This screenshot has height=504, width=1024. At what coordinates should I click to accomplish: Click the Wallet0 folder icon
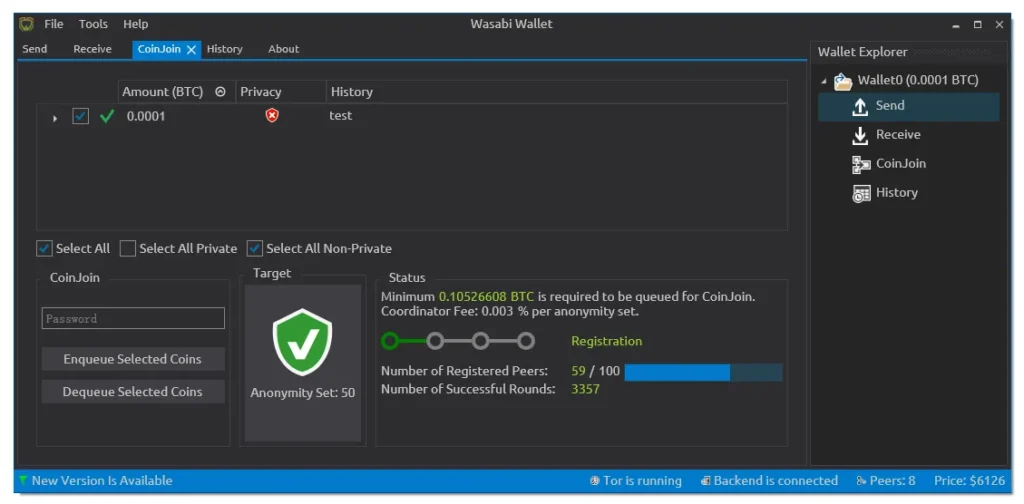pyautogui.click(x=843, y=80)
